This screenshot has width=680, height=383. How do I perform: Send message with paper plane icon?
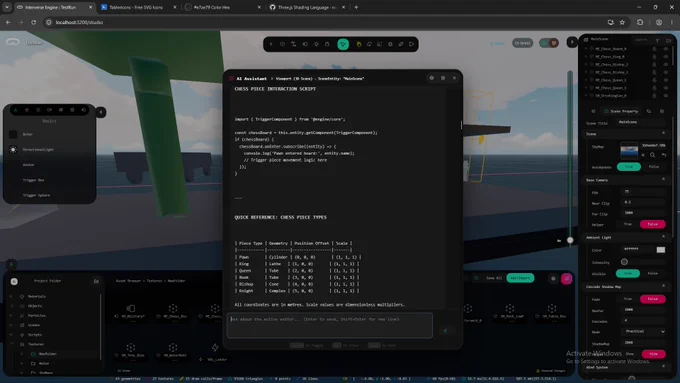[445, 331]
